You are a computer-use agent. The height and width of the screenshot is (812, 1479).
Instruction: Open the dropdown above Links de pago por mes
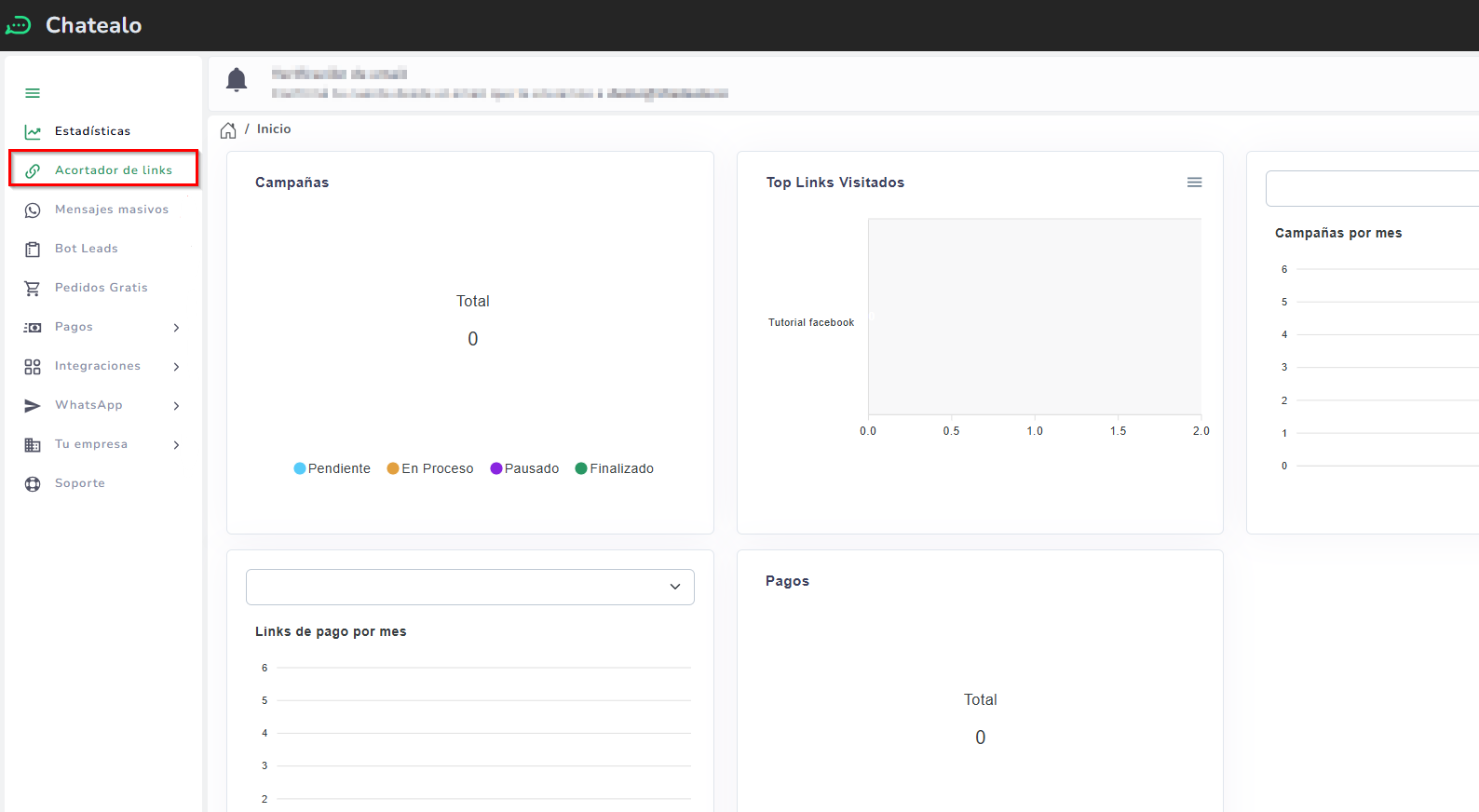(470, 587)
